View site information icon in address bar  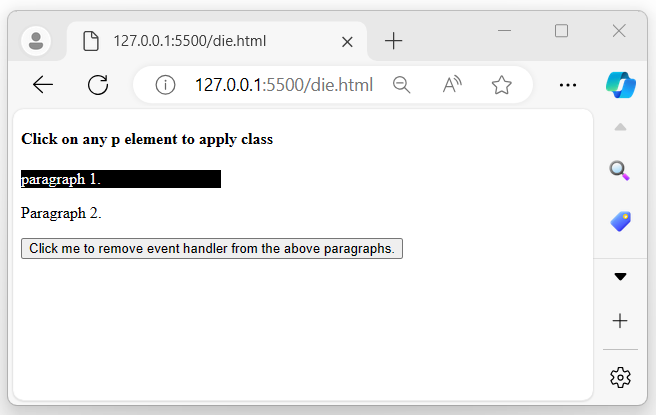click(x=166, y=85)
